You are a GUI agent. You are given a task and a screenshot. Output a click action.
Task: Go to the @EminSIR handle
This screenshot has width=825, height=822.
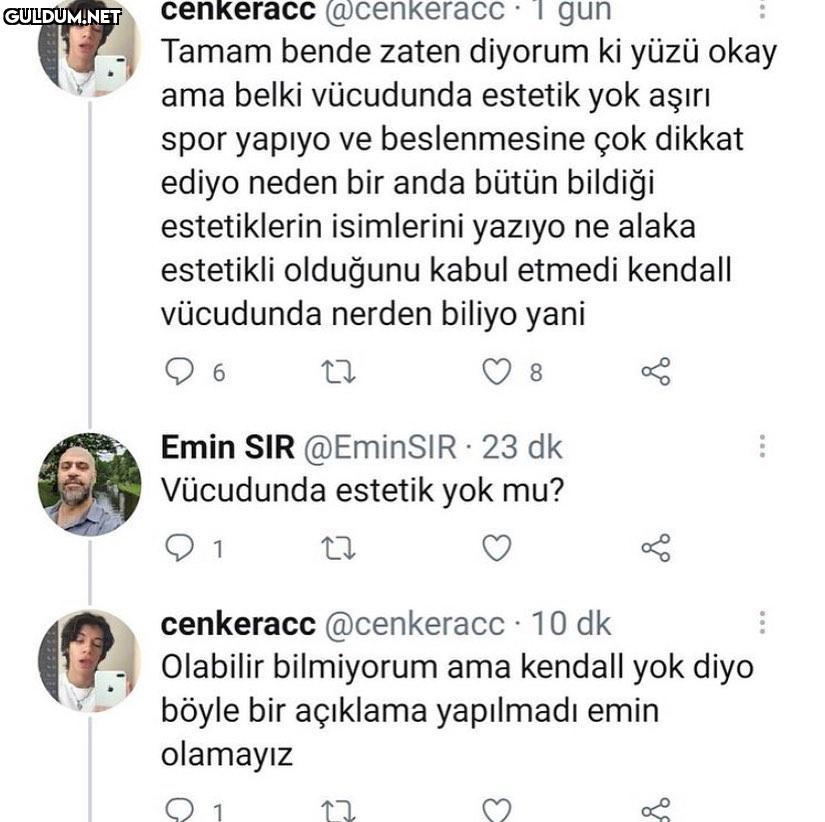tap(378, 447)
